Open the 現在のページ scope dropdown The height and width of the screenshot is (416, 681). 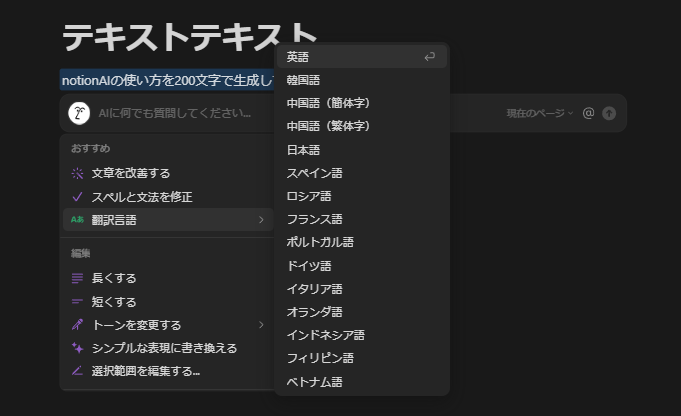[x=540, y=113]
